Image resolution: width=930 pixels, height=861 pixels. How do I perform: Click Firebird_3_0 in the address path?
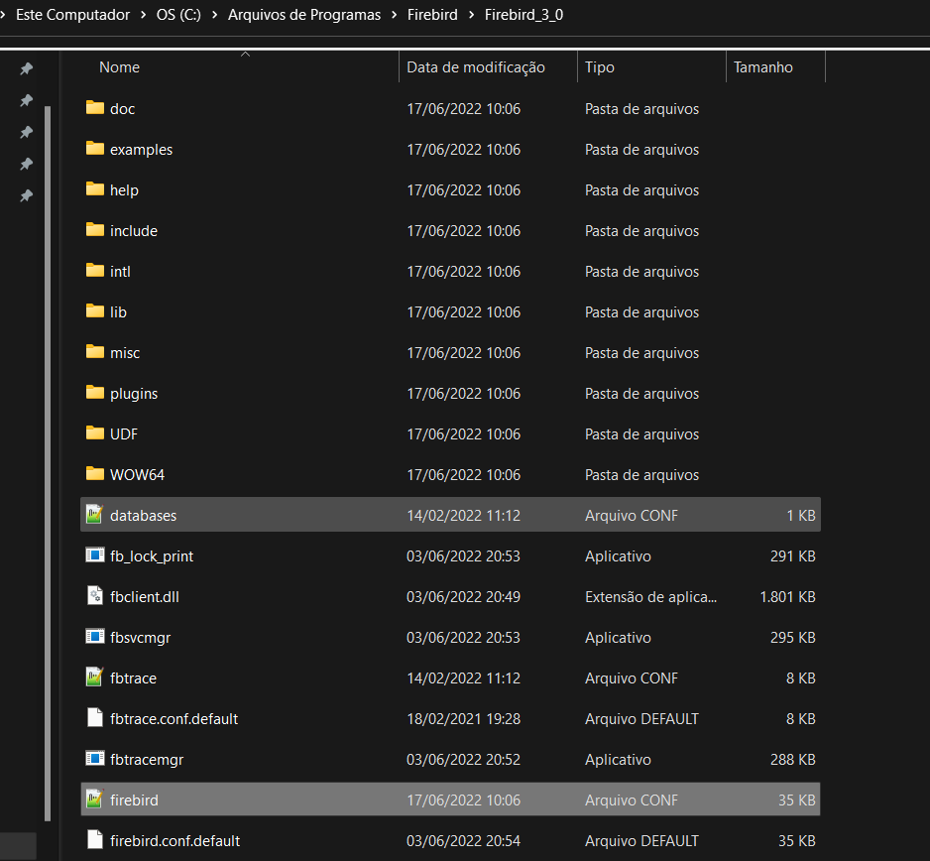(x=524, y=15)
